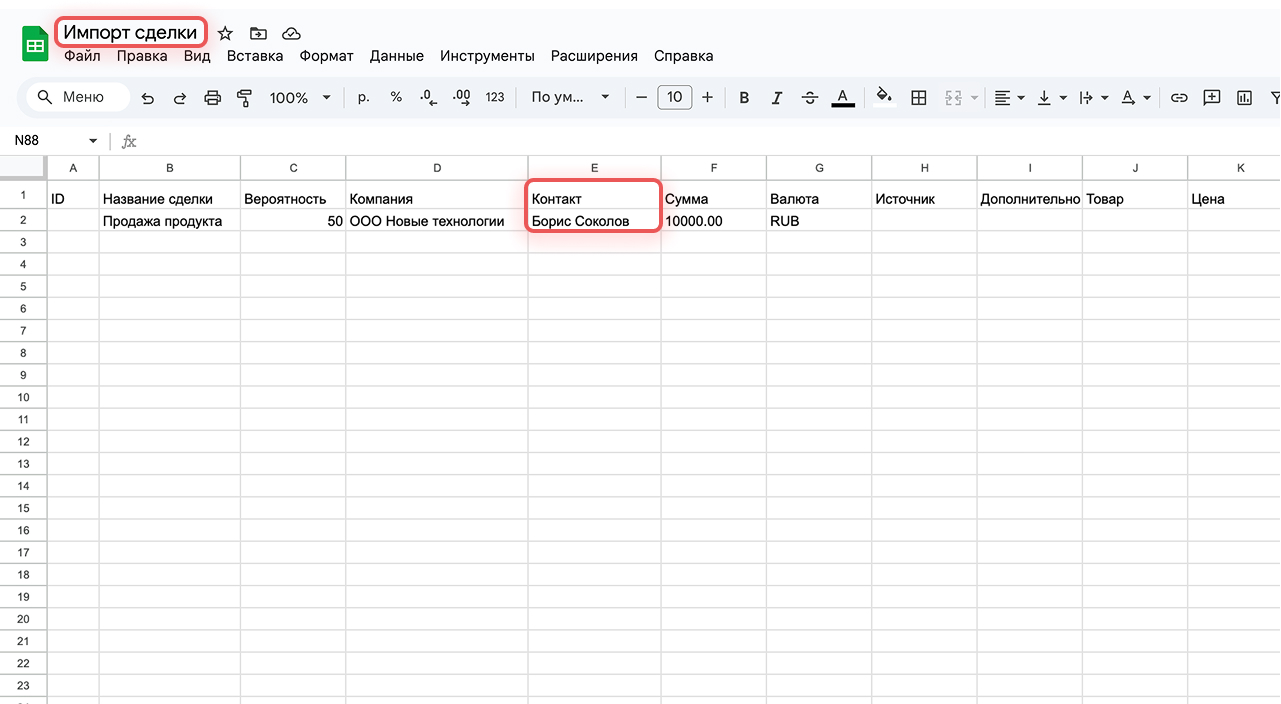
Task: Decrease decimal places
Action: click(x=428, y=97)
